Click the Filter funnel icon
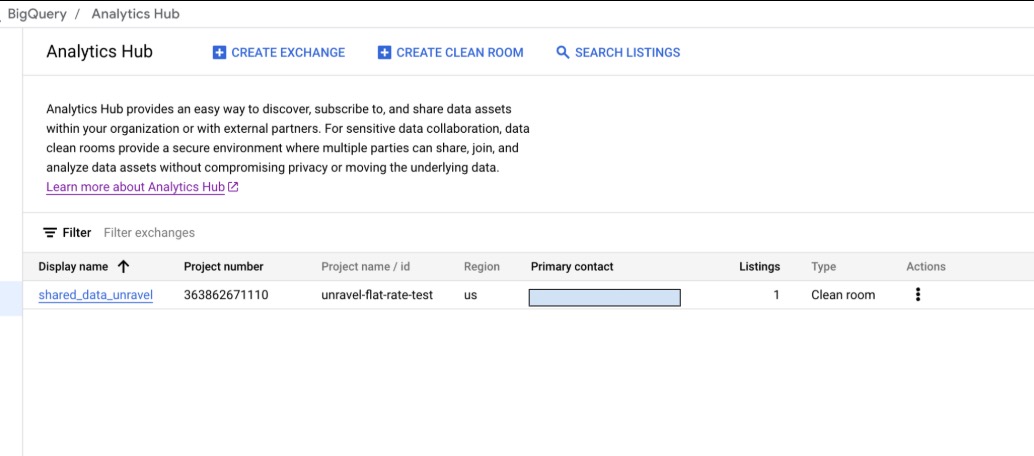 [x=50, y=233]
